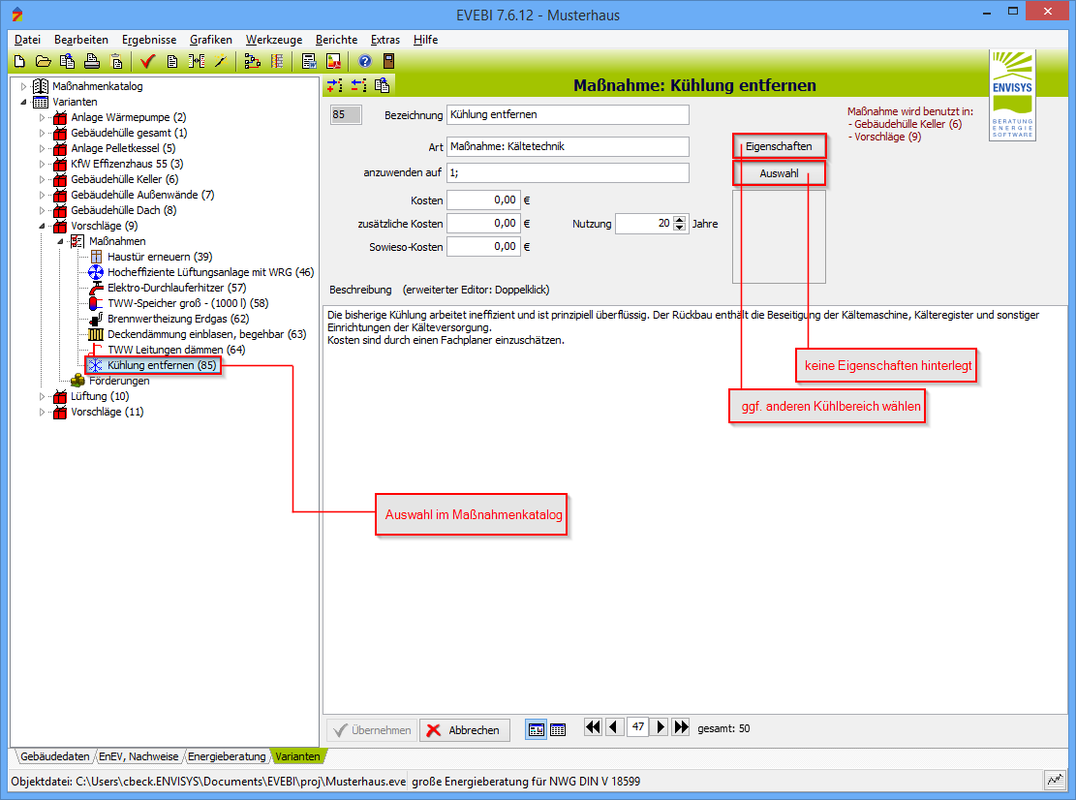Click the add entry icon with blue plus
Screen dimensions: 1076x800
pos(335,85)
